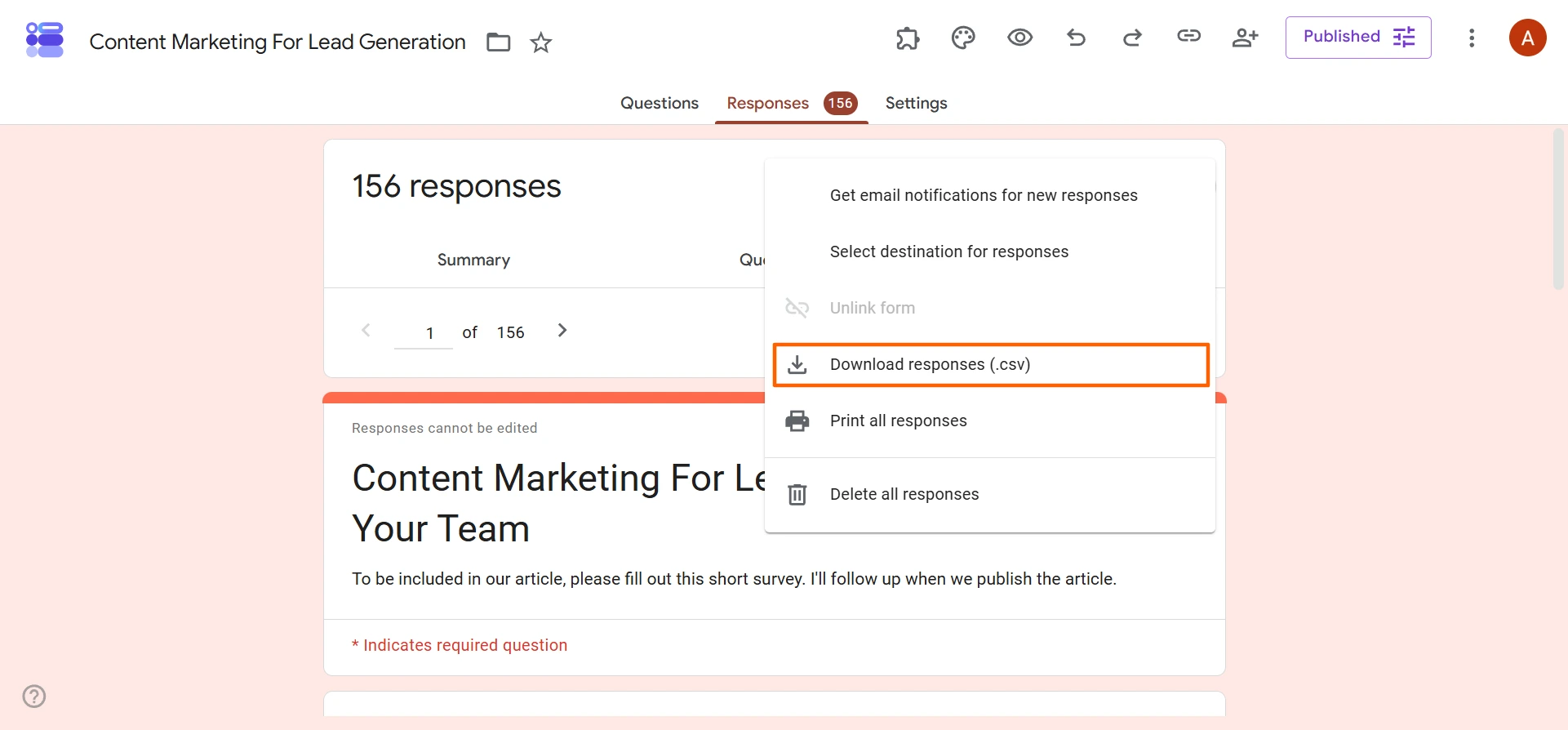The image size is (1568, 730).
Task: Click response number input field
Action: click(423, 333)
